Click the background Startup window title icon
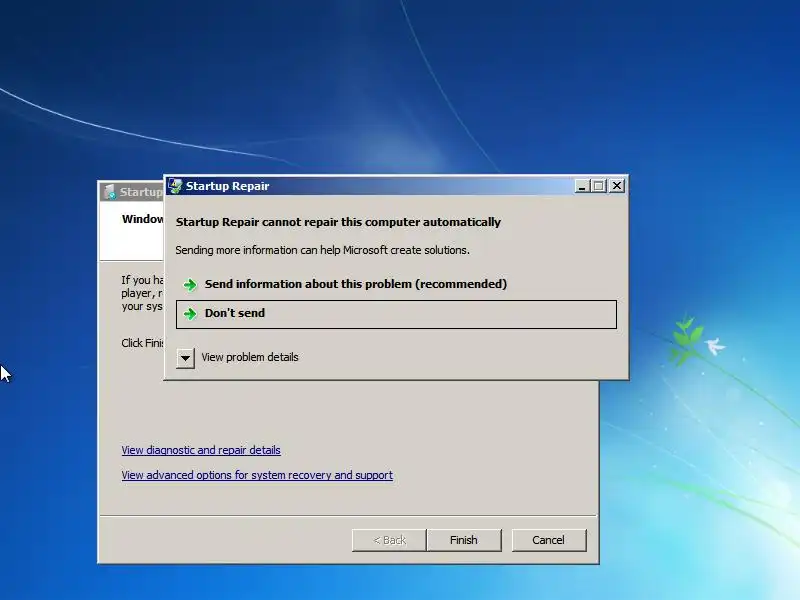The height and width of the screenshot is (600, 800). 109,192
